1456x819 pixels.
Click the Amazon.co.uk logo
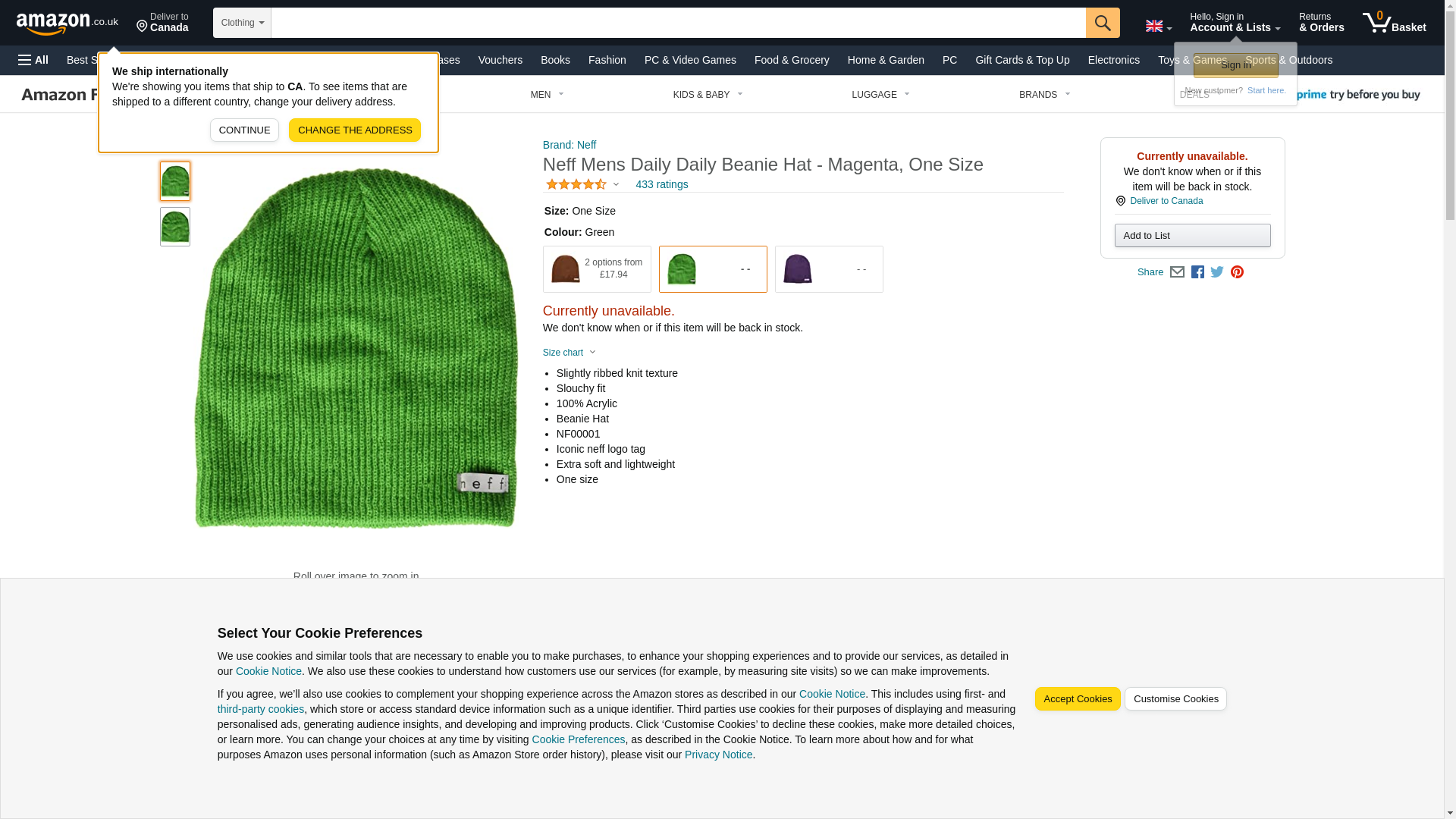(x=67, y=24)
